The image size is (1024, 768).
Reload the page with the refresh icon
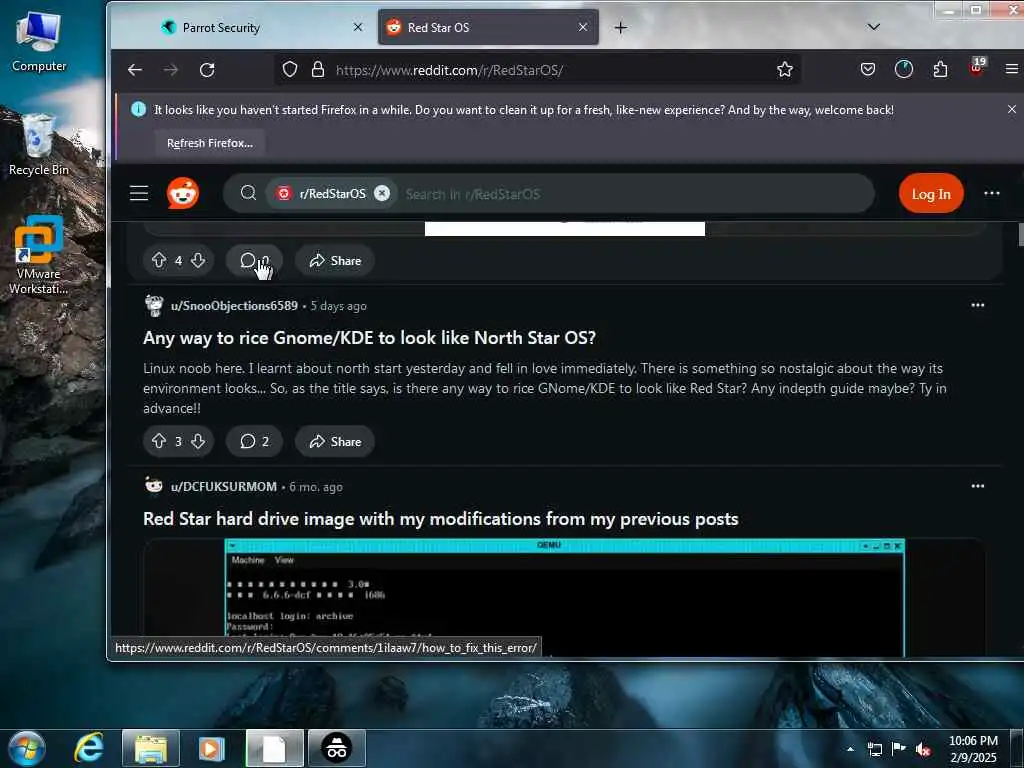coord(207,70)
